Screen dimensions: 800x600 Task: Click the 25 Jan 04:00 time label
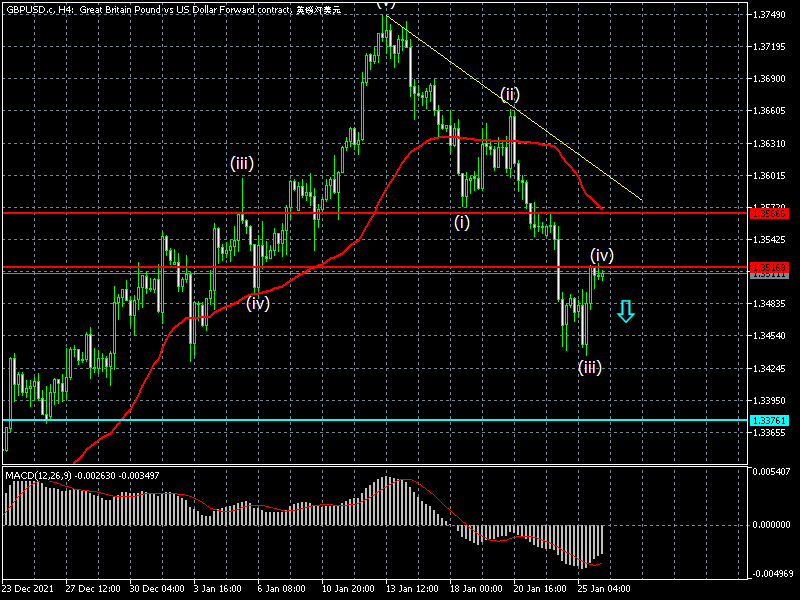point(604,589)
